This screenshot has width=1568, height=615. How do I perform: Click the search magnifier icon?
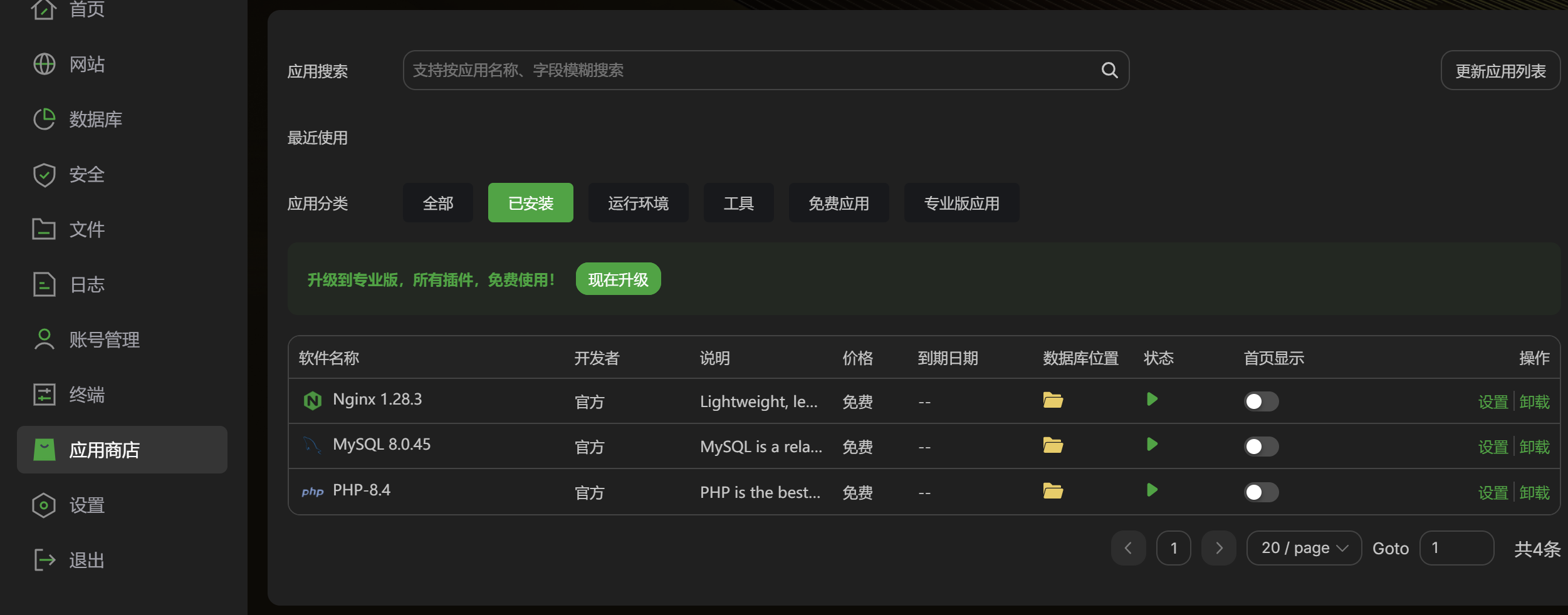pyautogui.click(x=1109, y=70)
